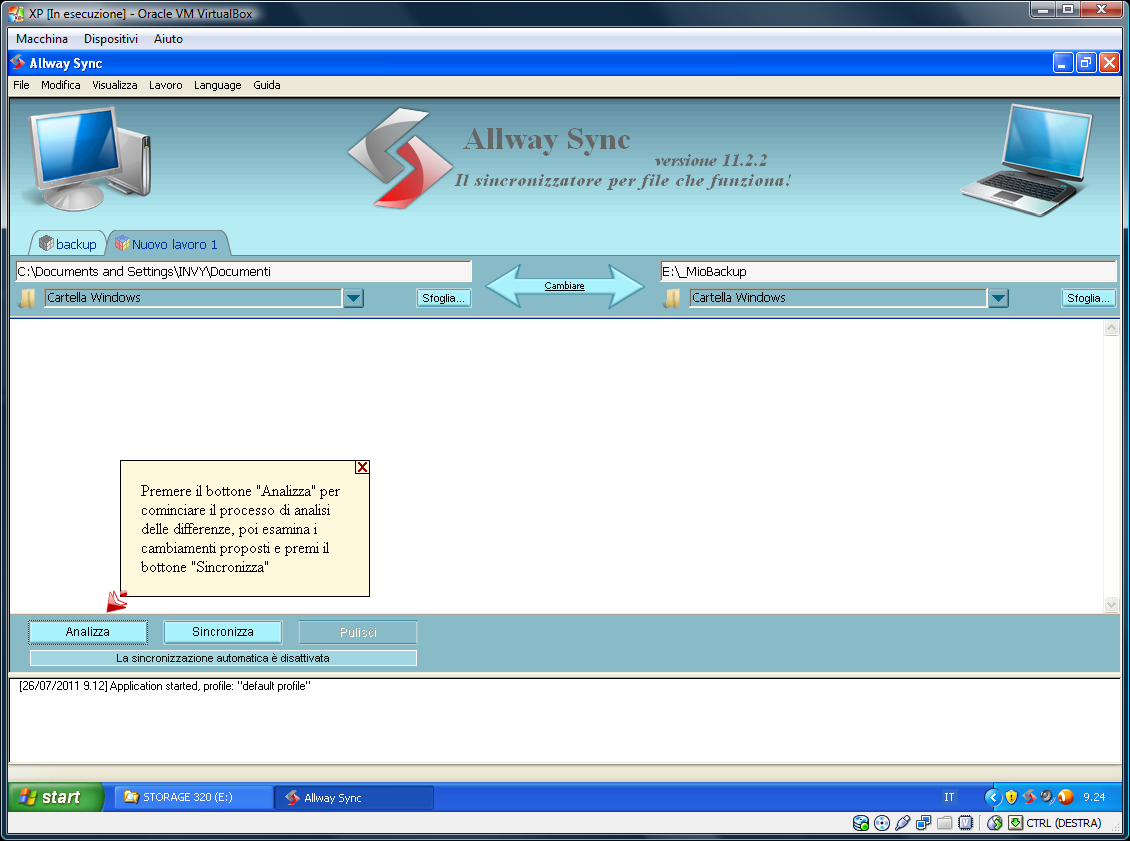Click the VirtualBox optical disc icon
Screen dimensions: 1130x841
click(x=881, y=823)
